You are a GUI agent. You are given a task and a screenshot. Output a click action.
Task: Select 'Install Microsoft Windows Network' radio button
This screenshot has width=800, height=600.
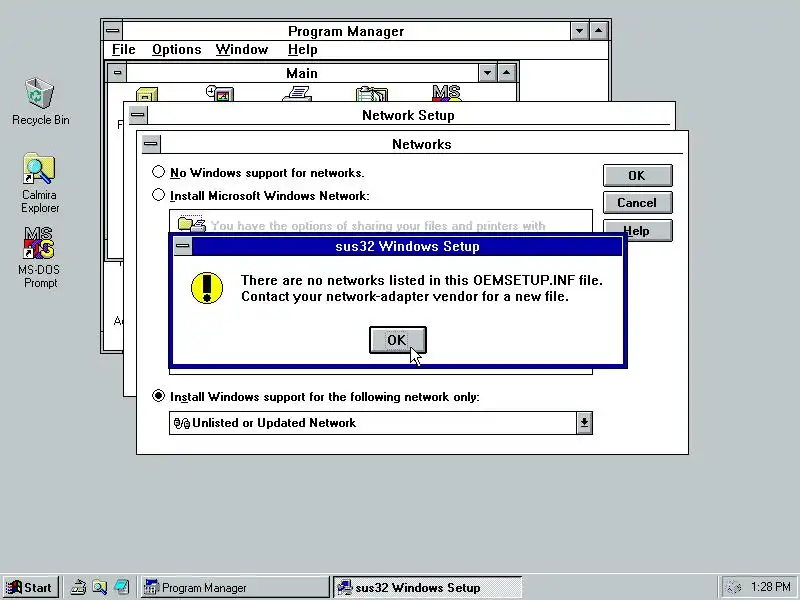[260, 195]
